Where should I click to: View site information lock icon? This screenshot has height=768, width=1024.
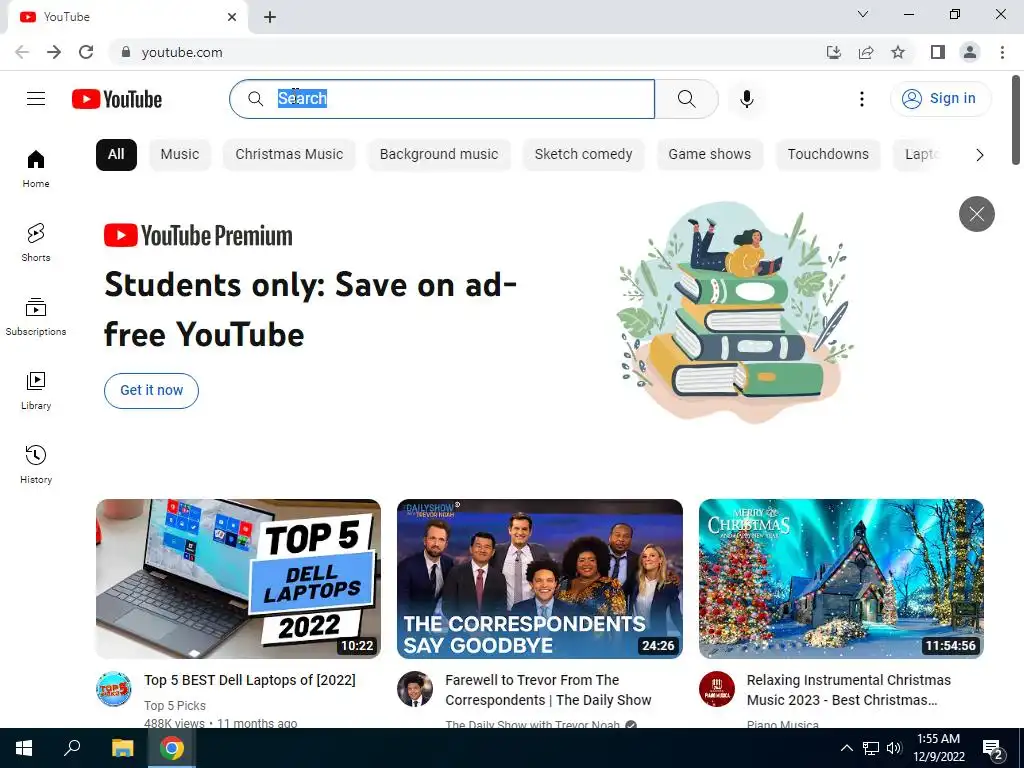click(126, 52)
